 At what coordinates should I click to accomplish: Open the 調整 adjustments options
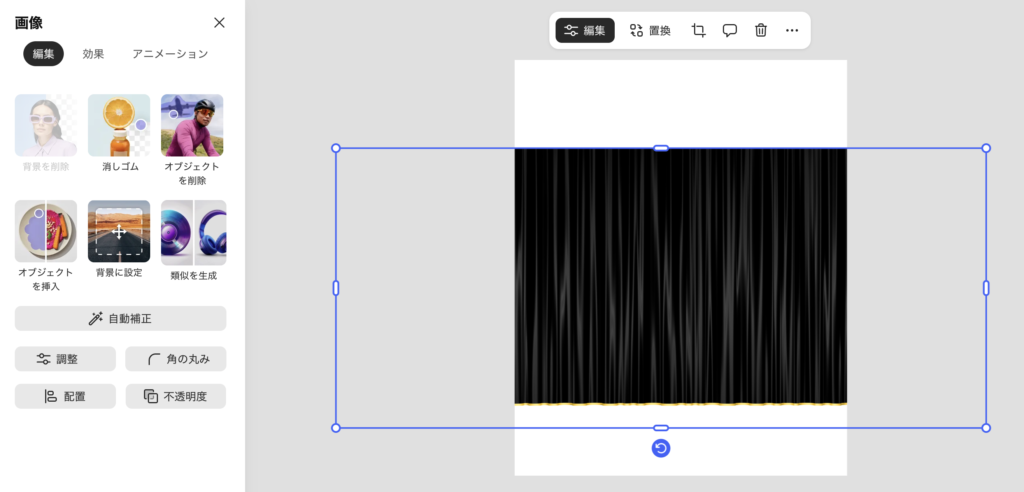[x=65, y=359]
